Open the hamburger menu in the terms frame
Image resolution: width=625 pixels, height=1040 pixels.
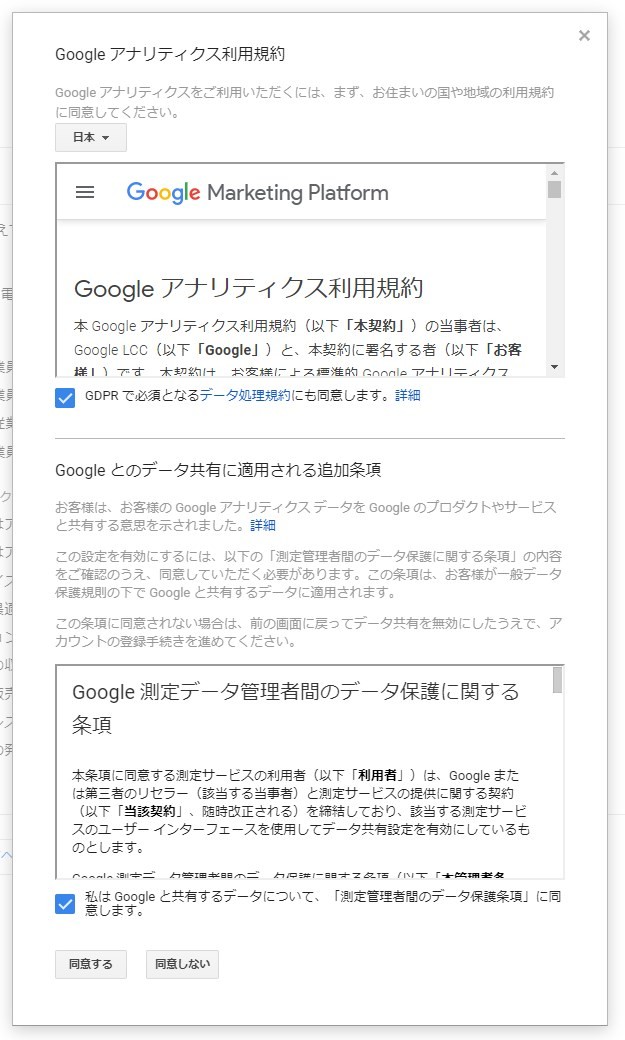coord(85,193)
